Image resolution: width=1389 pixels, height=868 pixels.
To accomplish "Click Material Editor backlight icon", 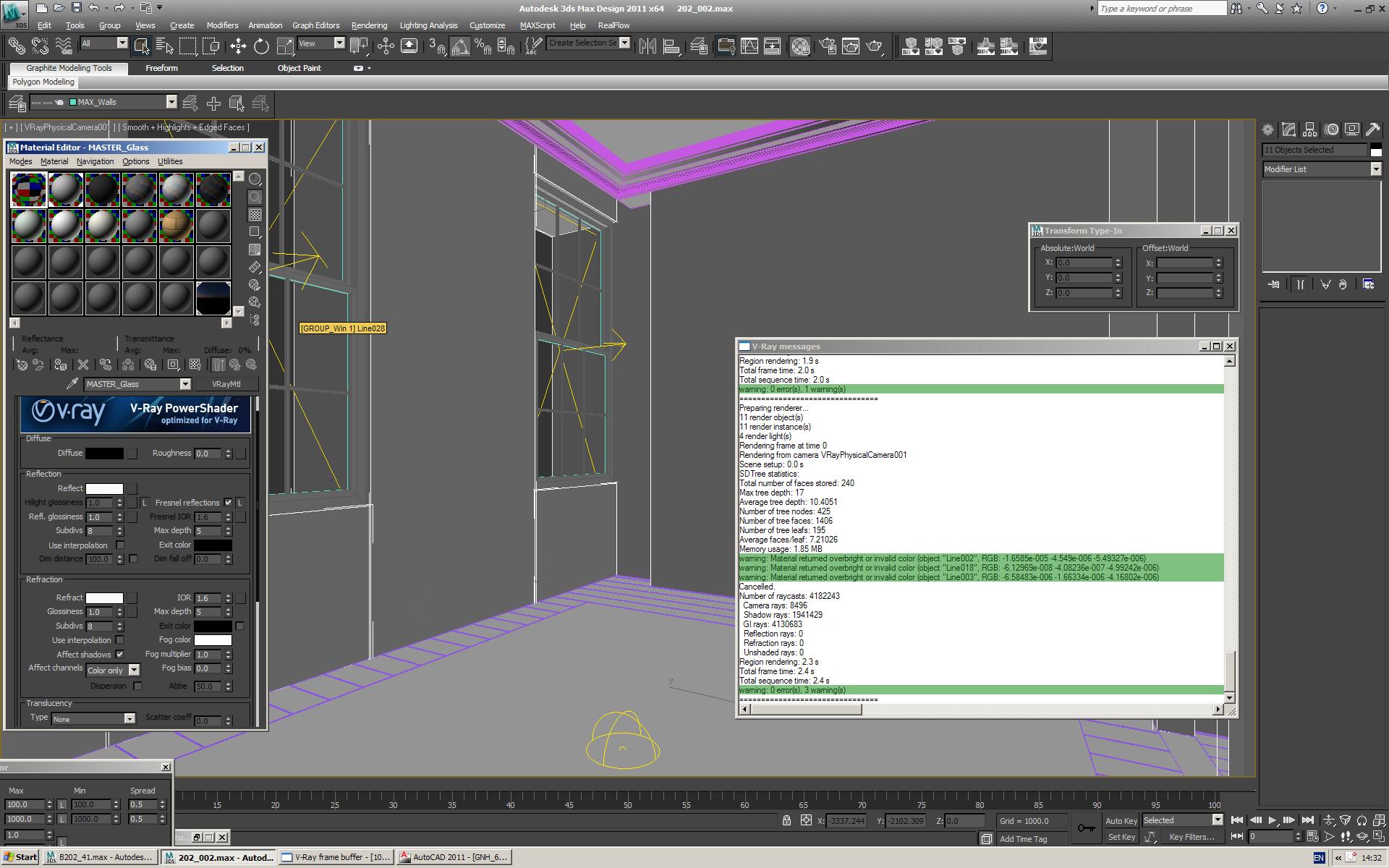I will coord(255,197).
